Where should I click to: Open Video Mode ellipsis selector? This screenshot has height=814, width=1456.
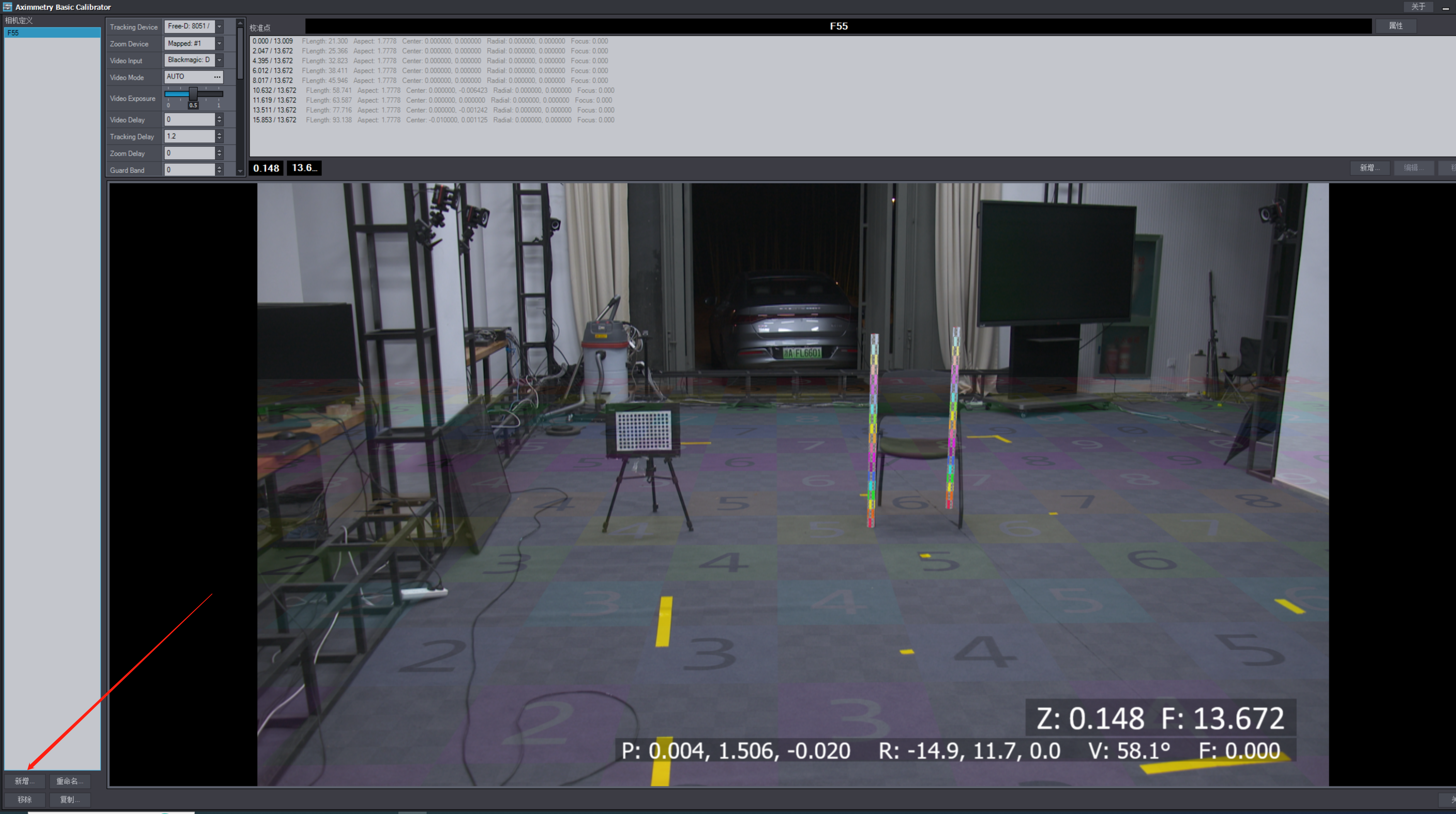click(217, 77)
